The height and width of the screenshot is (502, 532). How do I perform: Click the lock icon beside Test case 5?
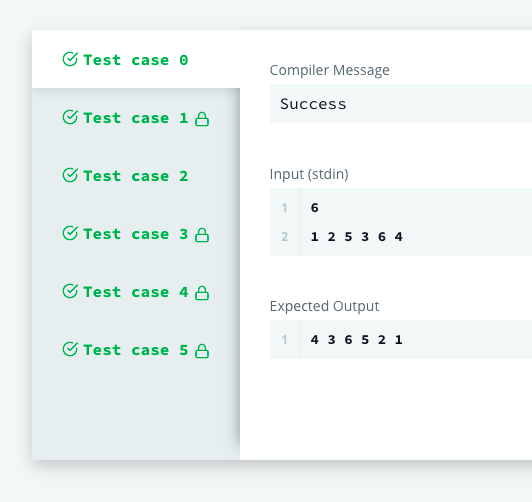(202, 351)
